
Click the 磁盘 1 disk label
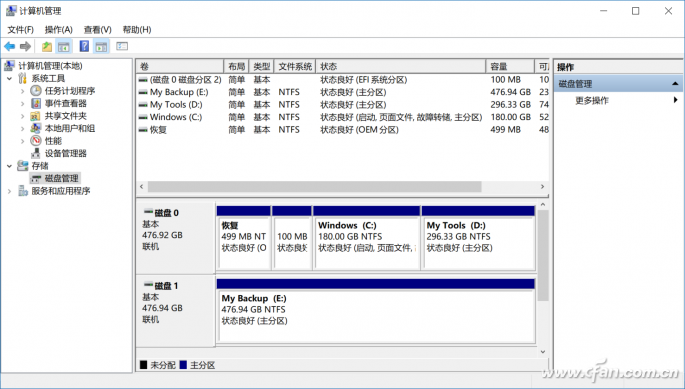pos(166,286)
